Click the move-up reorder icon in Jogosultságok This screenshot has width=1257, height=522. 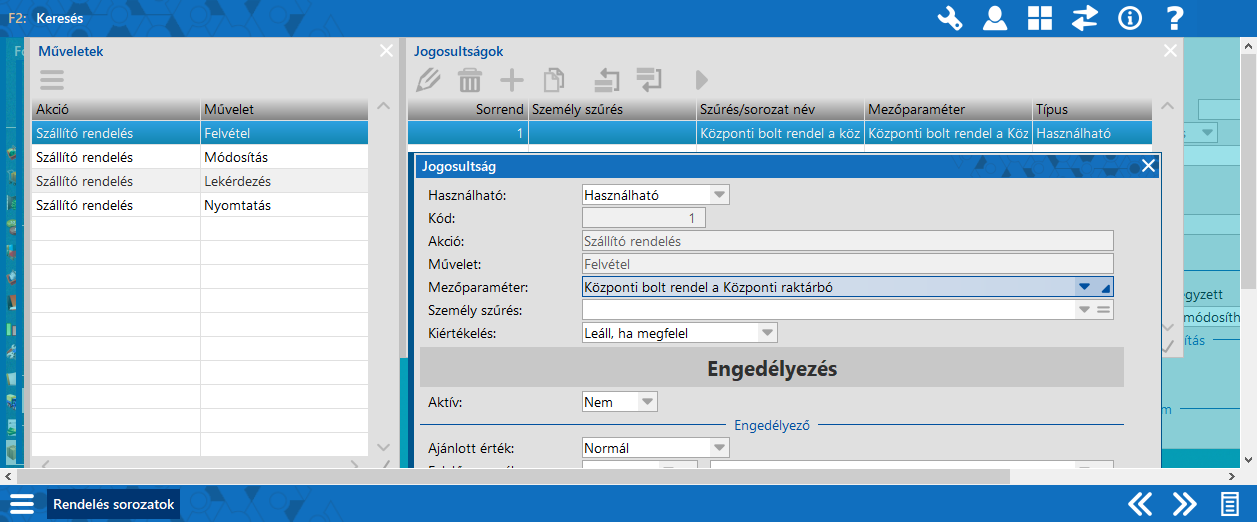pos(606,80)
